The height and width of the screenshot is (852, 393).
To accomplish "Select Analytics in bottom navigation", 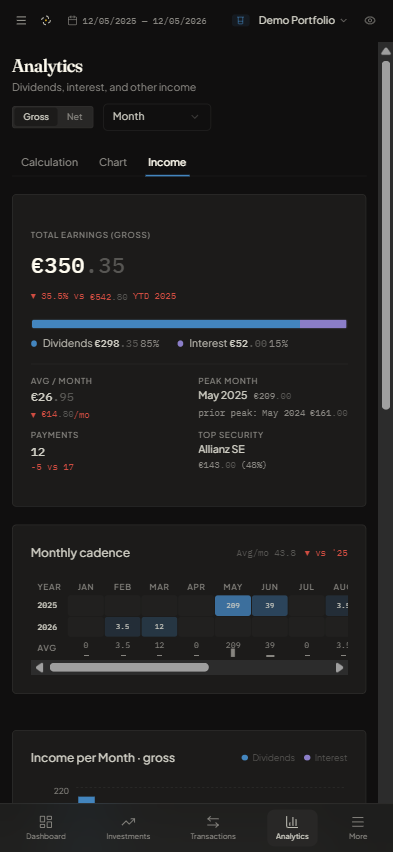I will (x=292, y=828).
